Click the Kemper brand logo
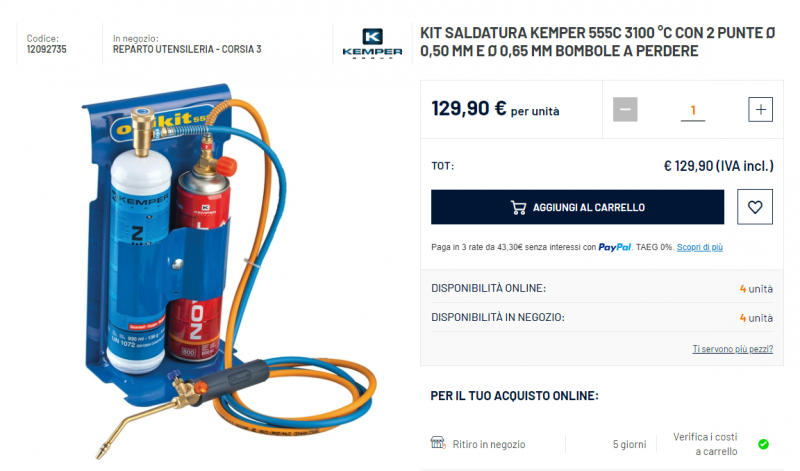 tap(372, 43)
